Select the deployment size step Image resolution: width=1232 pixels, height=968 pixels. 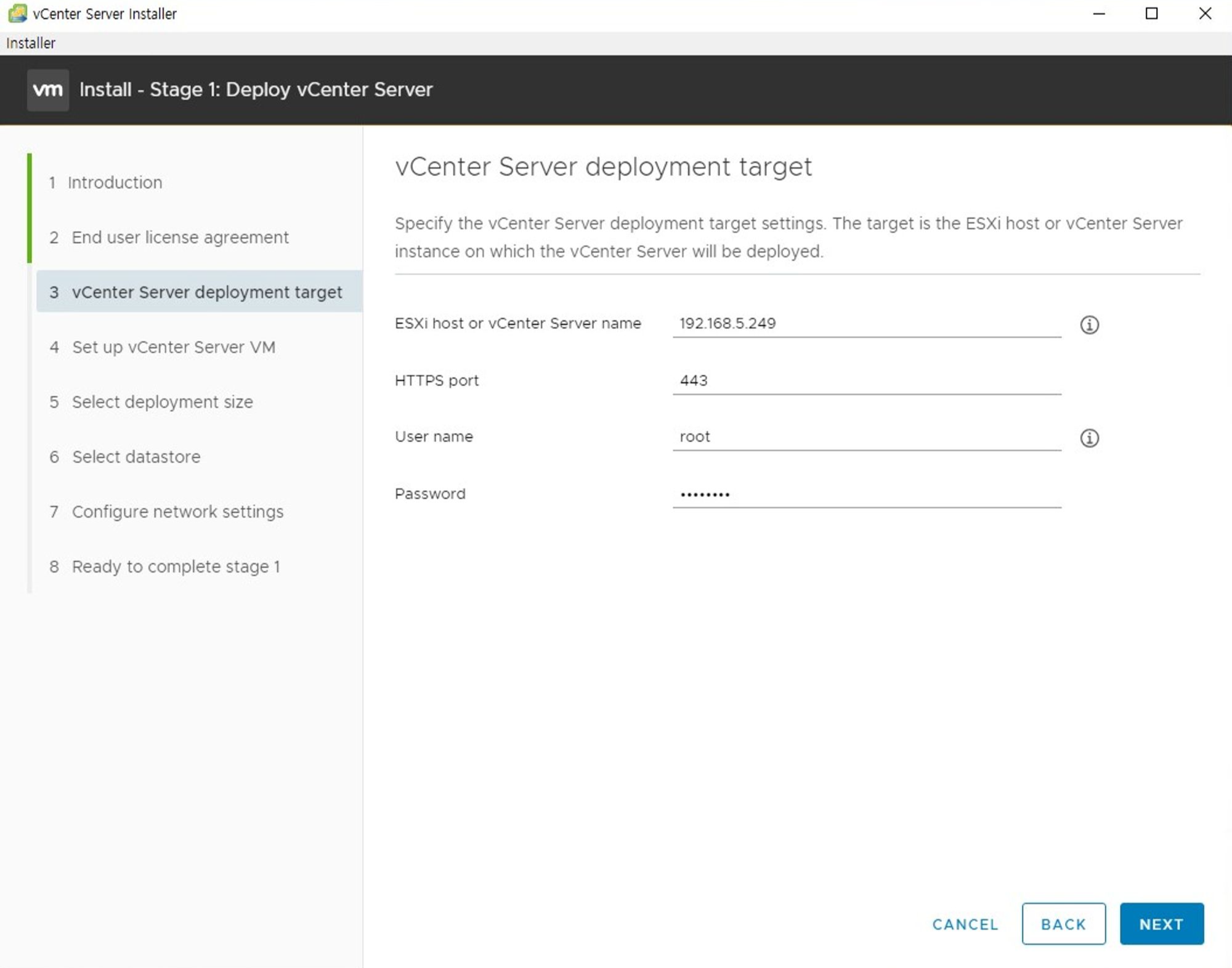click(162, 401)
